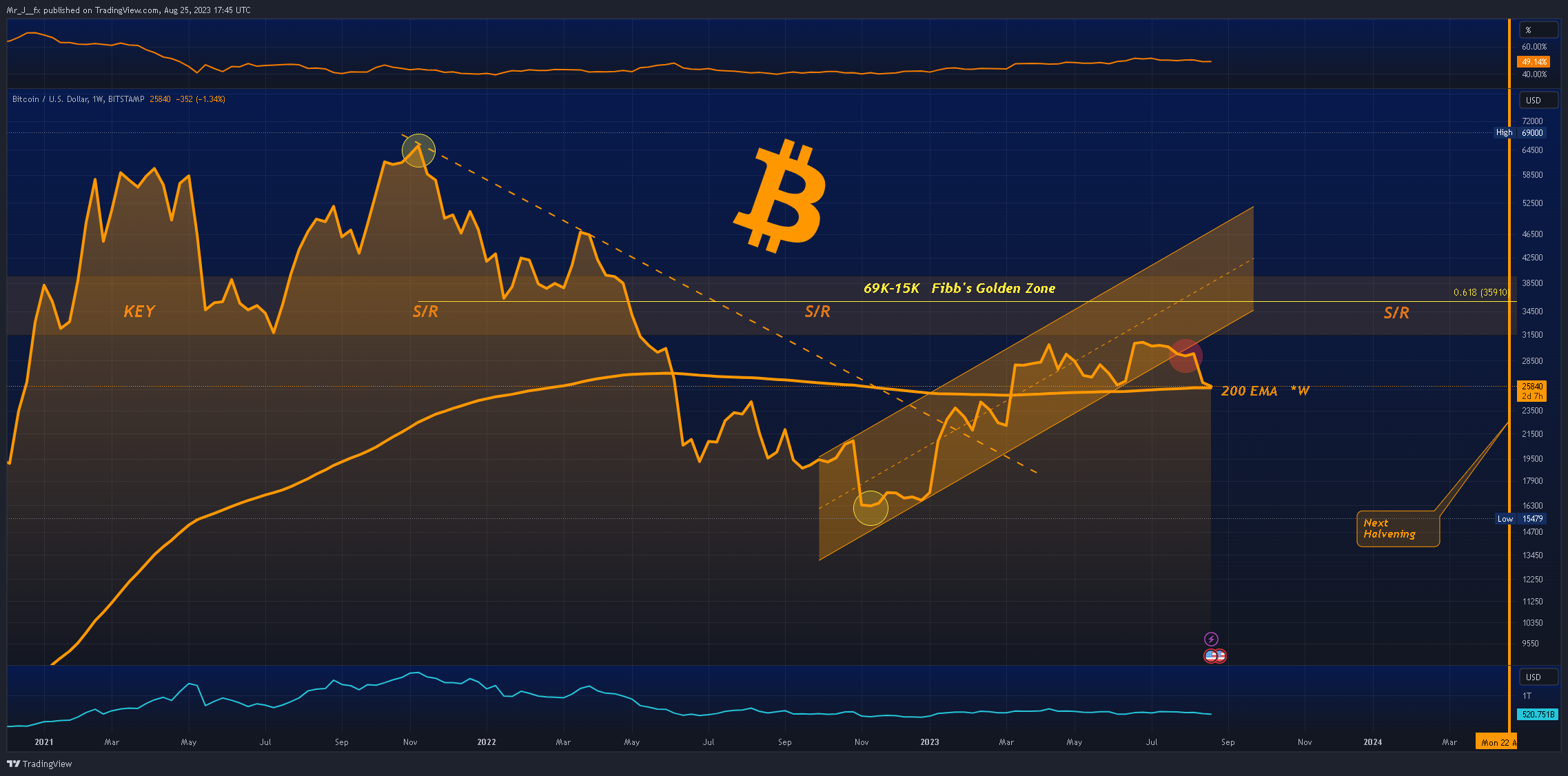Click the 1T volume scale label

[1527, 696]
